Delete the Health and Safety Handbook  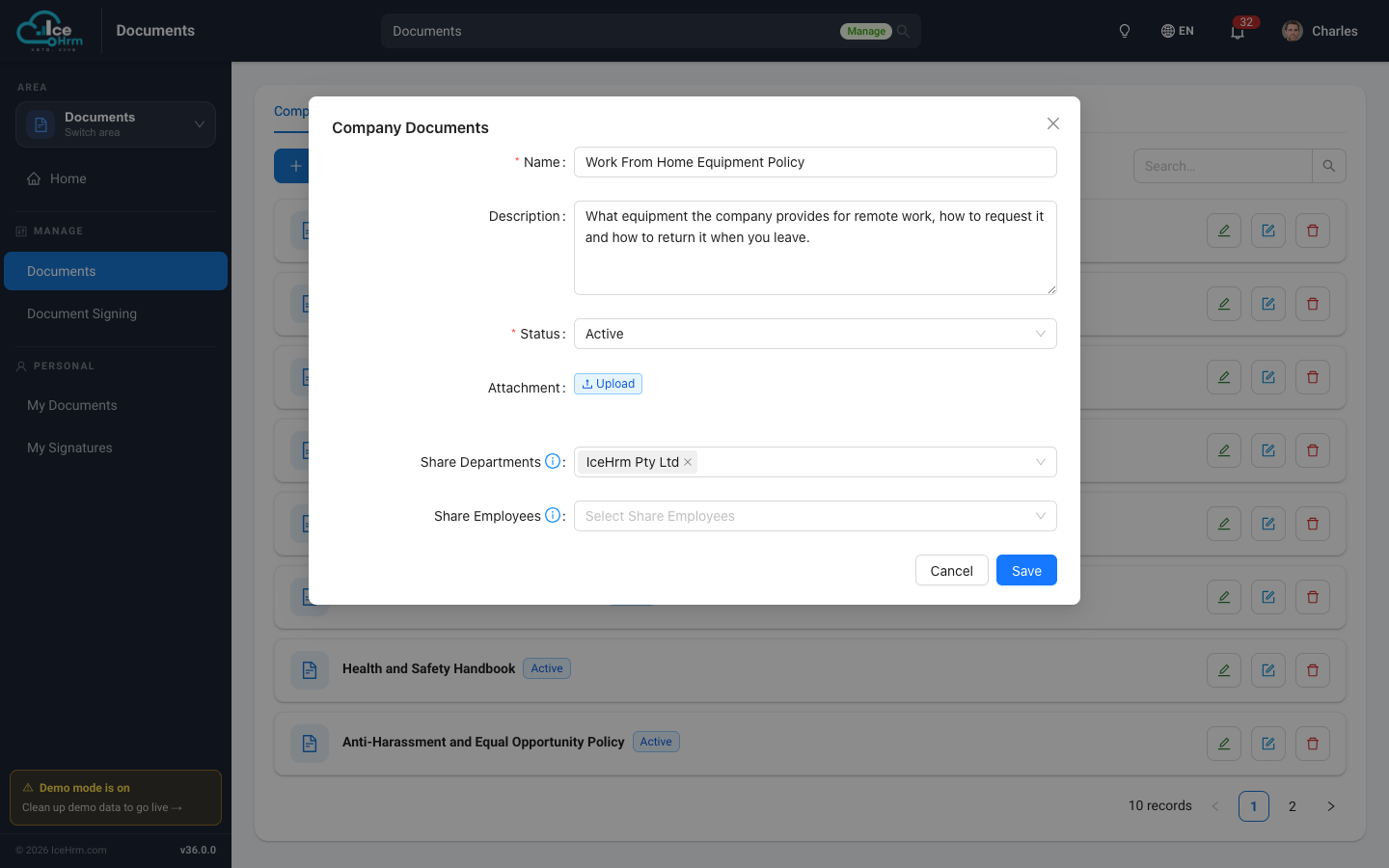tap(1313, 670)
